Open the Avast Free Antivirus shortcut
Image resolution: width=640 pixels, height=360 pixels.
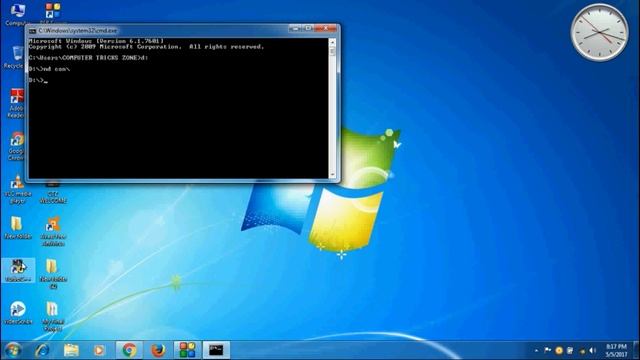click(53, 231)
